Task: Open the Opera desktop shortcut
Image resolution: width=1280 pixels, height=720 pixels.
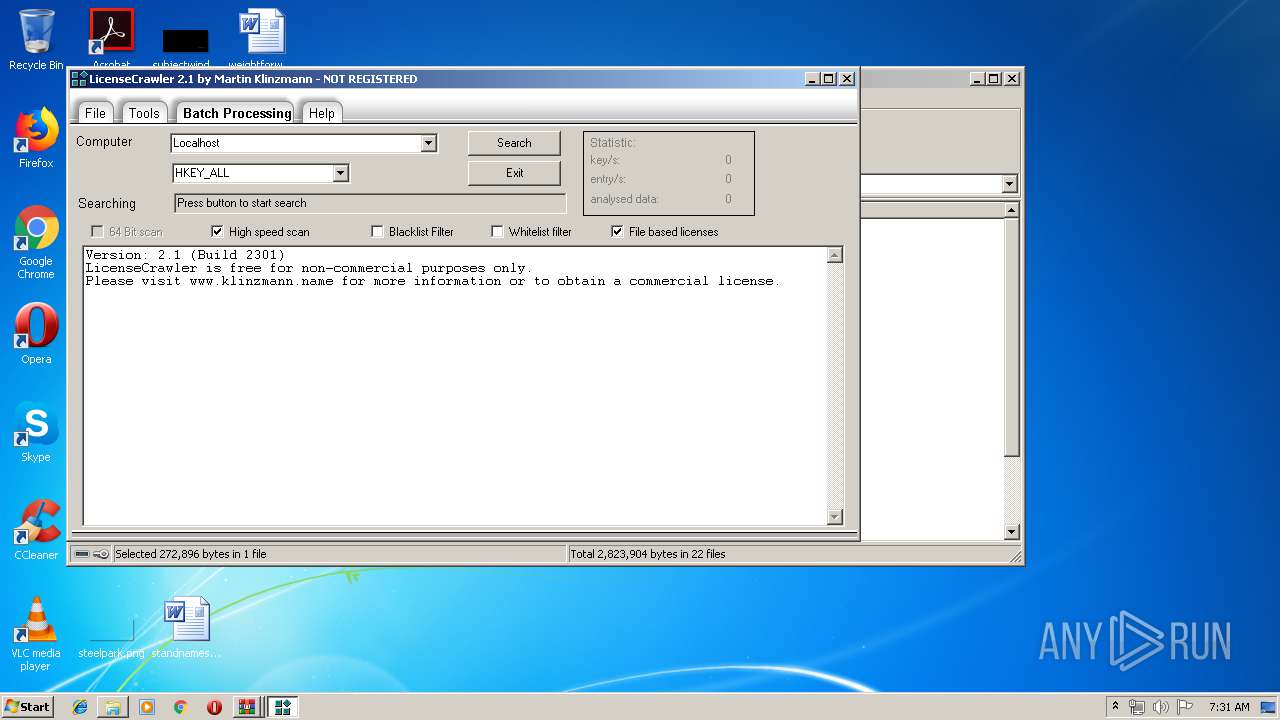Action: tap(36, 334)
